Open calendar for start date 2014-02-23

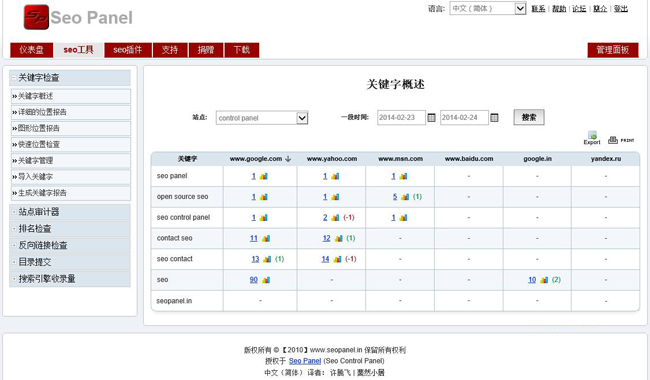[x=432, y=118]
